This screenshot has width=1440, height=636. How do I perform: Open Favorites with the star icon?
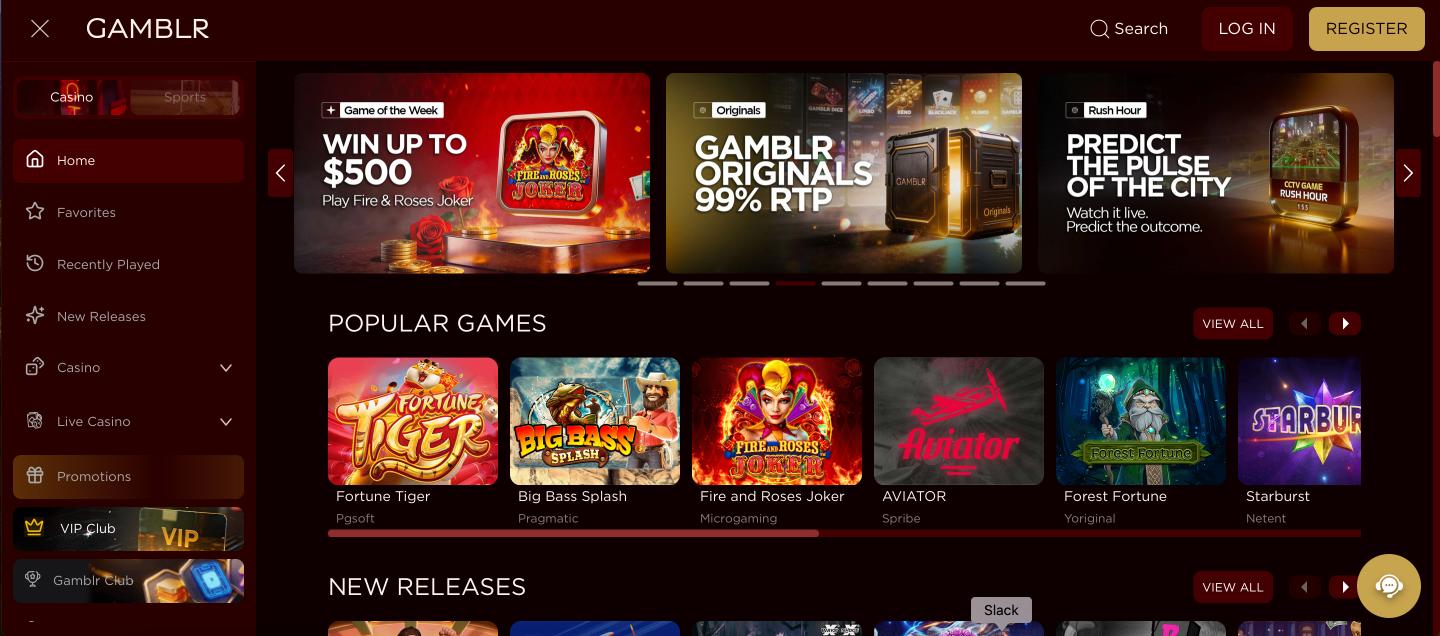pos(35,212)
